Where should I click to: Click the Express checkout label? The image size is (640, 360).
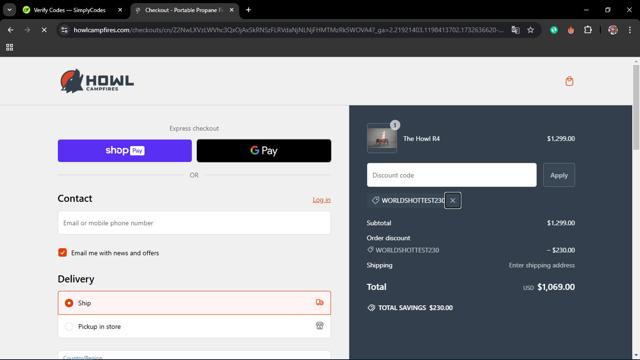point(194,128)
